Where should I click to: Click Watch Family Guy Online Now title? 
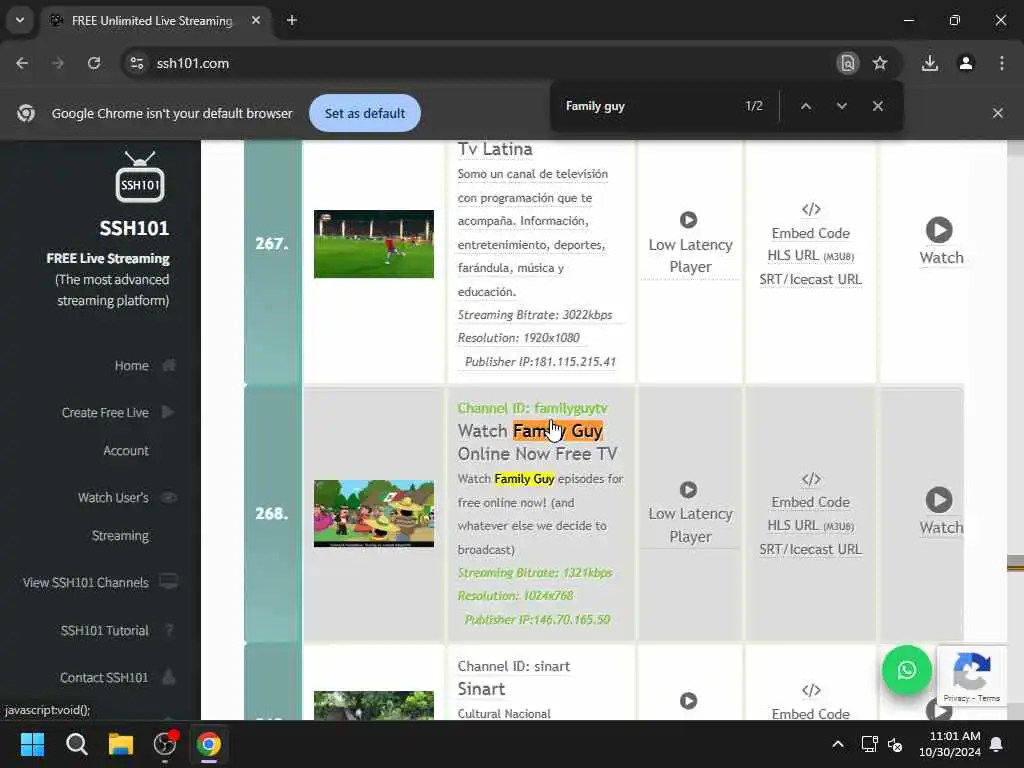537,442
